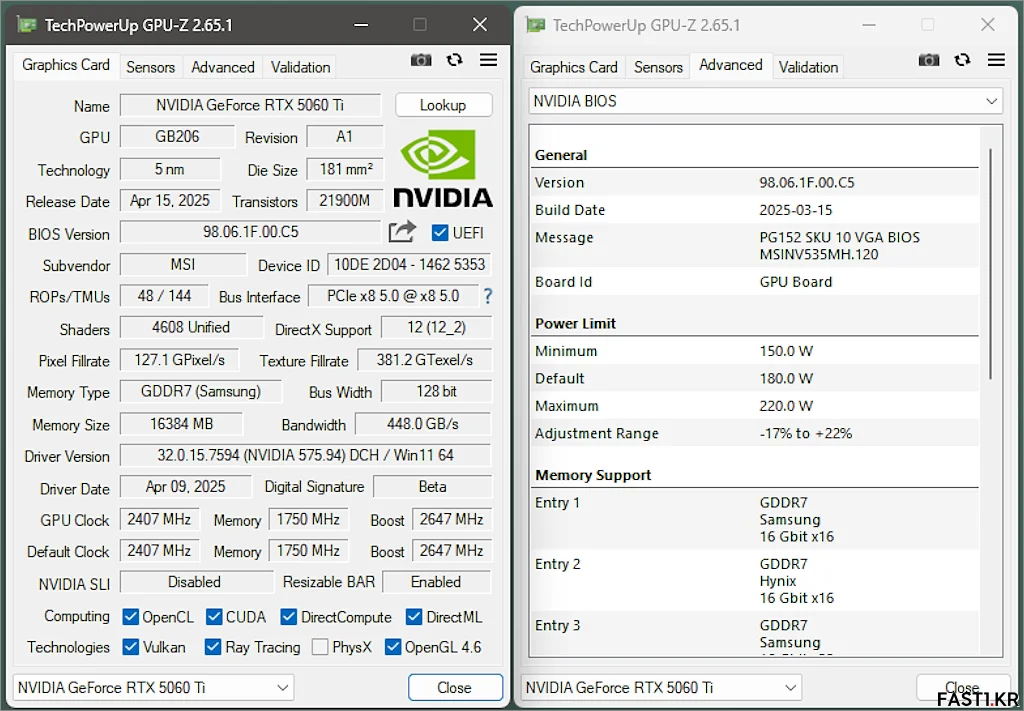Toggle the Ray Tracing checkbox
The image size is (1024, 711).
(213, 647)
